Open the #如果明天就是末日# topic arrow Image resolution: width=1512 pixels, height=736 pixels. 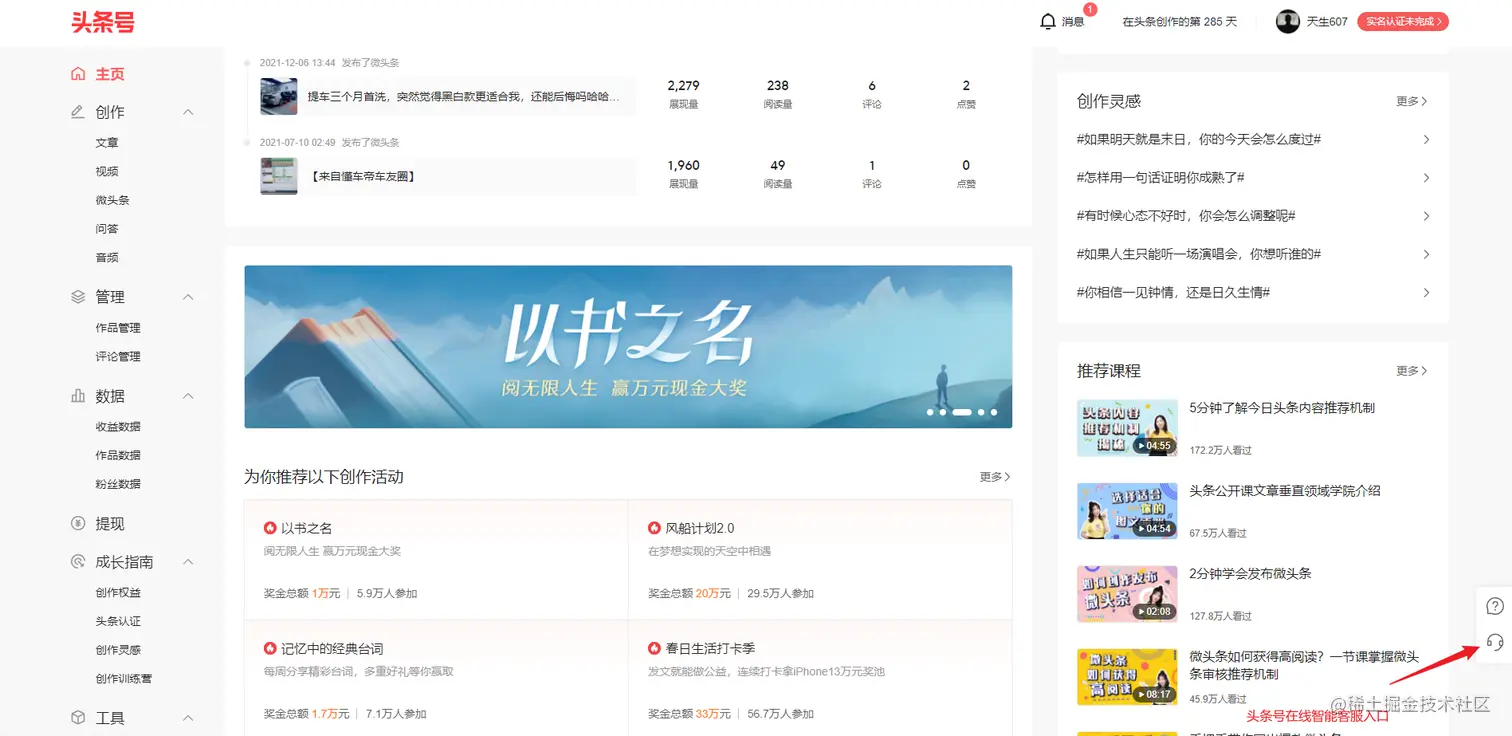[x=1426, y=140]
